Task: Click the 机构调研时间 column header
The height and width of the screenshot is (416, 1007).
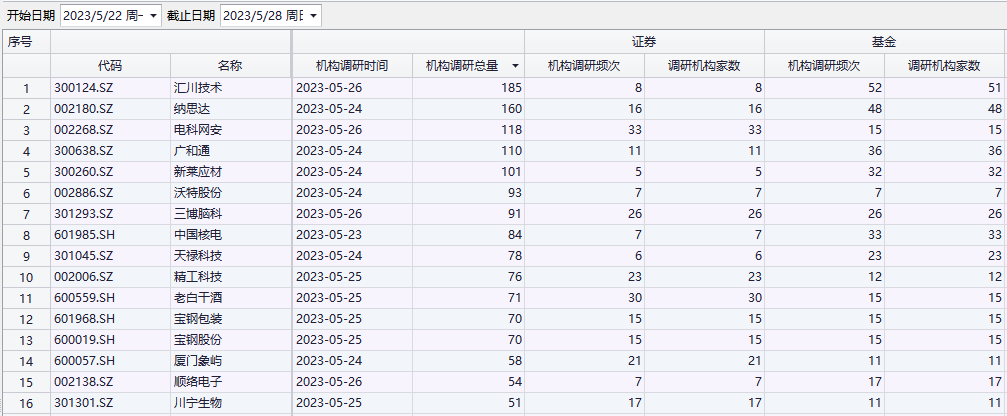Action: [351, 66]
